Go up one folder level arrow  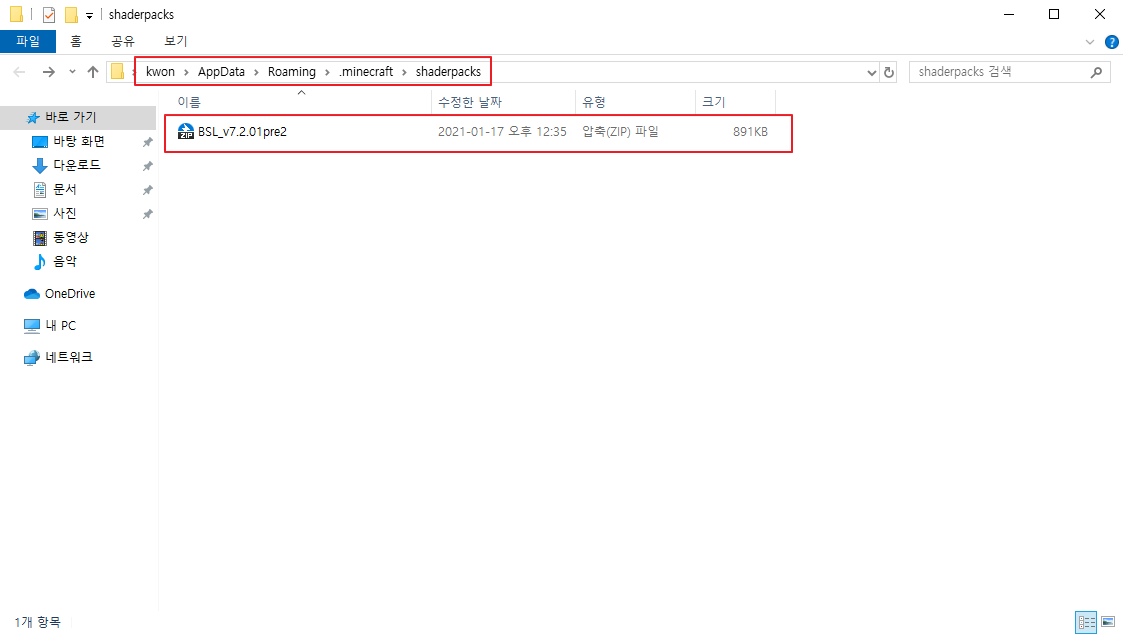(x=92, y=72)
